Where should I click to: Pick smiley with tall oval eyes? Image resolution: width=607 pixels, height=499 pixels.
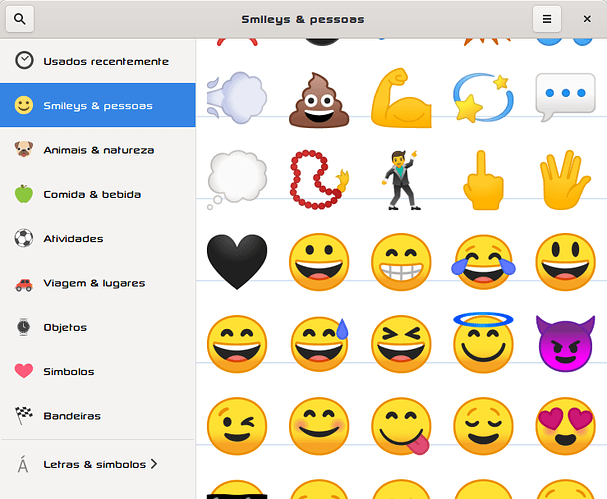click(x=565, y=262)
